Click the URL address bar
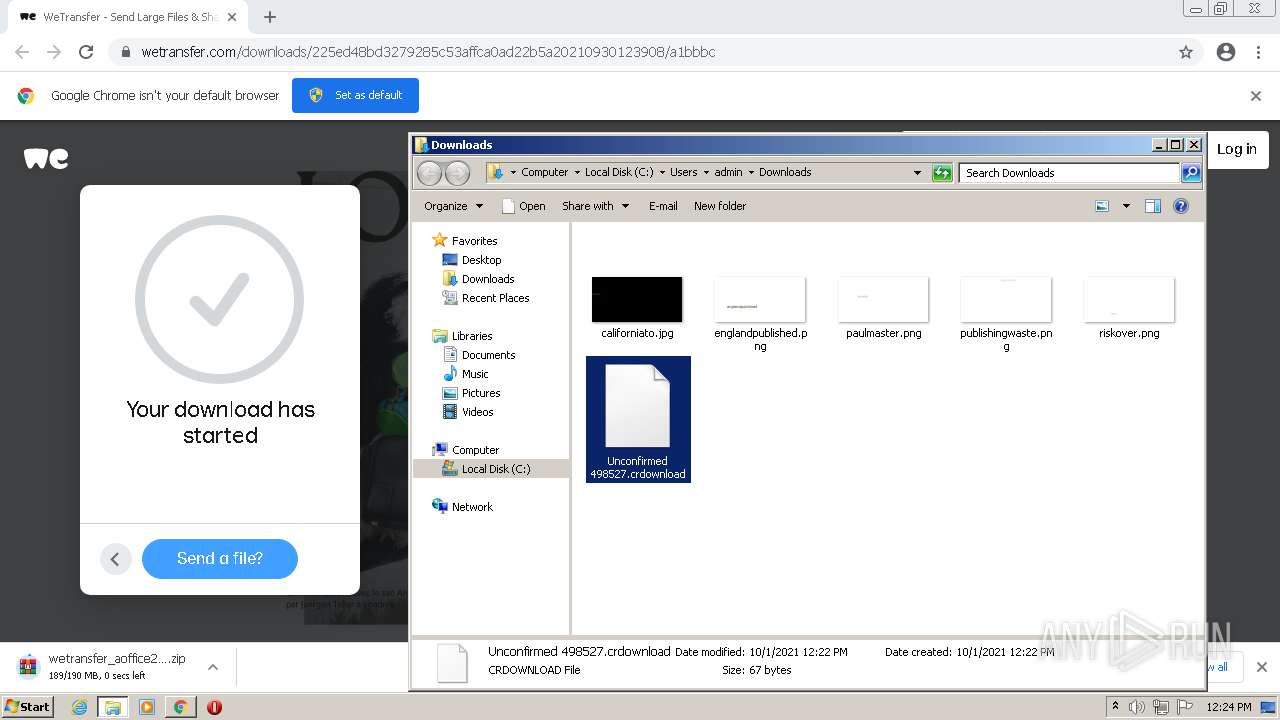The image size is (1280, 720). (640, 52)
